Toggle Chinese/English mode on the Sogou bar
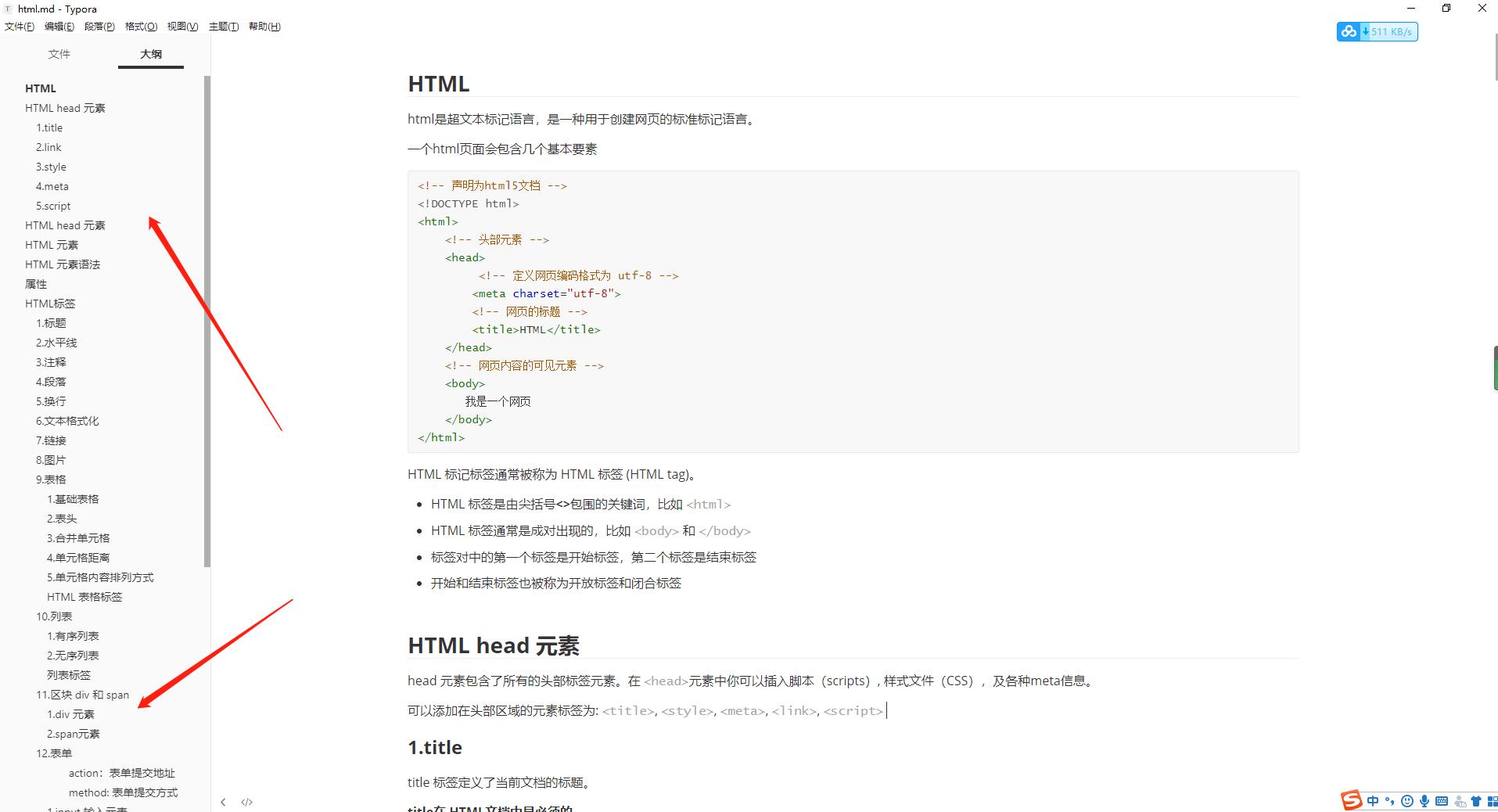 (x=1373, y=801)
